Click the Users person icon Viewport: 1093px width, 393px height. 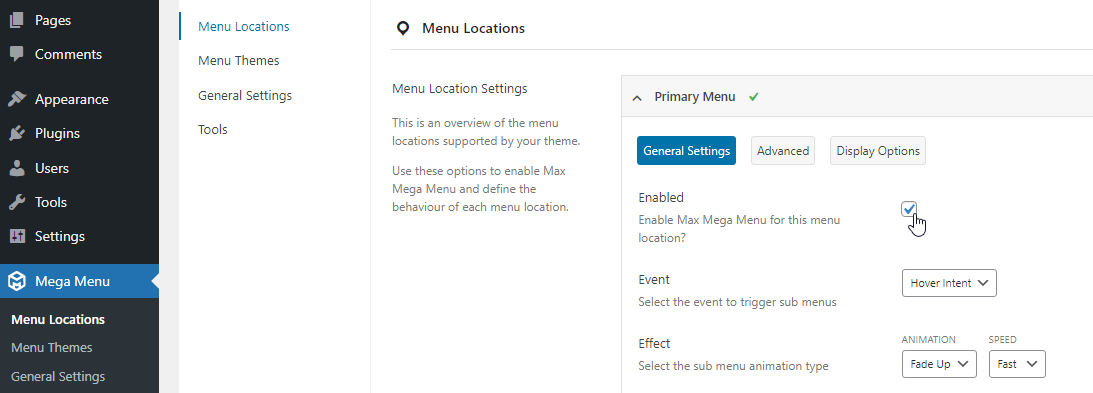(x=17, y=168)
